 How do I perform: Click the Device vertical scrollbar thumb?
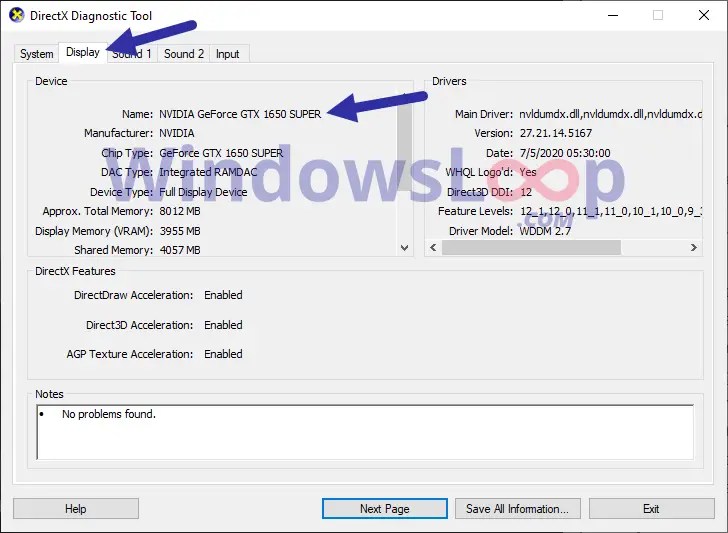(404, 146)
